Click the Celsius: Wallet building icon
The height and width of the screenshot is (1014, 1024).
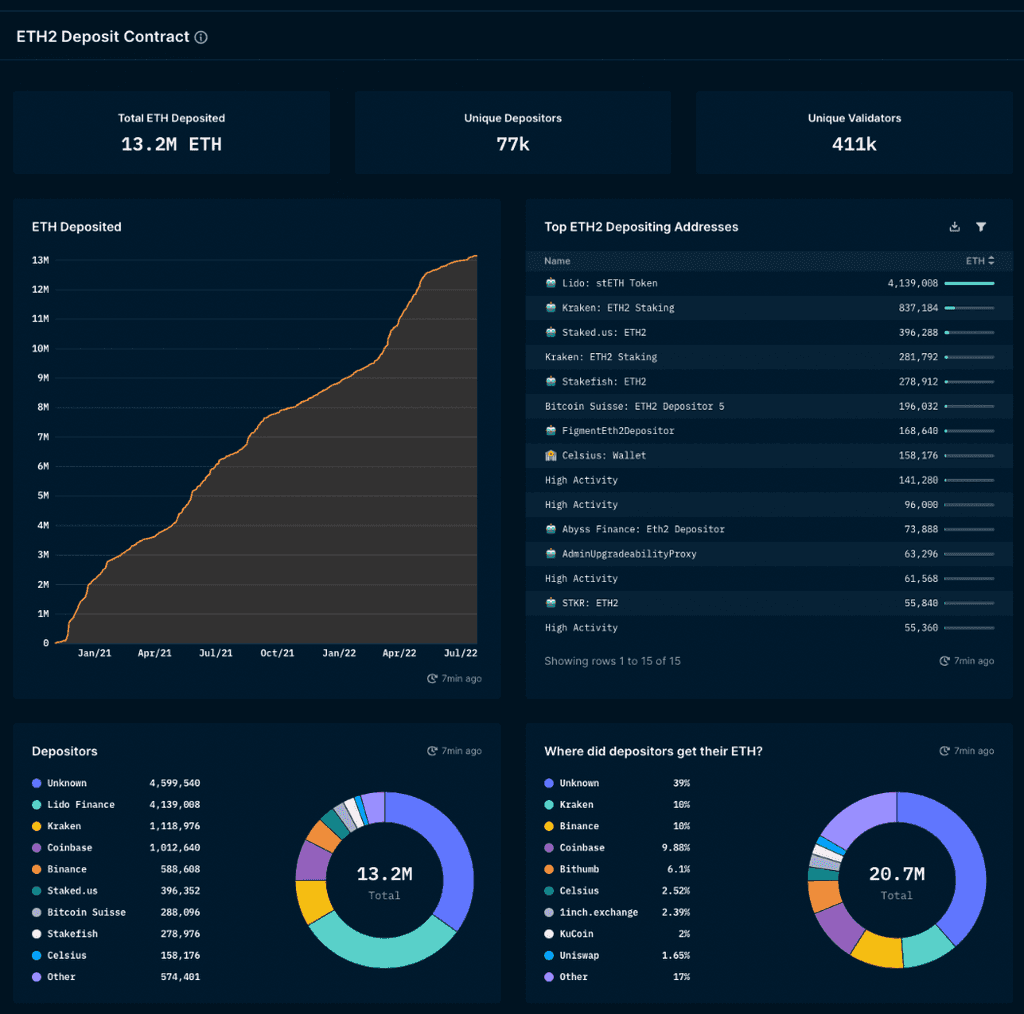coord(551,455)
